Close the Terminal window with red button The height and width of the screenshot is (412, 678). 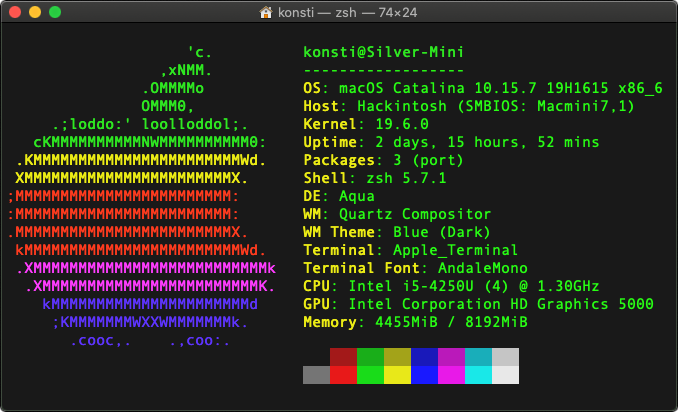pos(15,12)
